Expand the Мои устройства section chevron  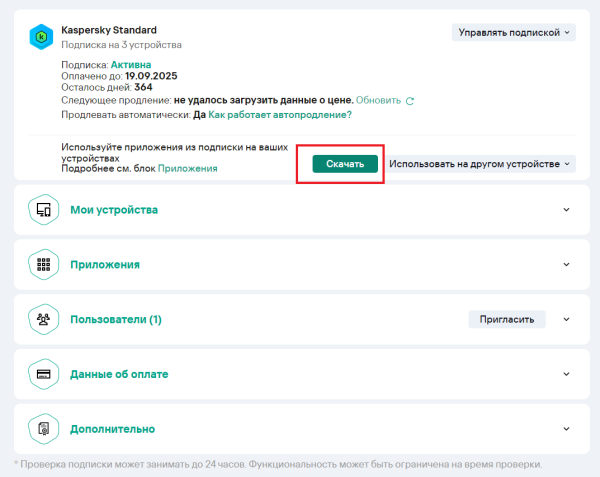pyautogui.click(x=566, y=210)
